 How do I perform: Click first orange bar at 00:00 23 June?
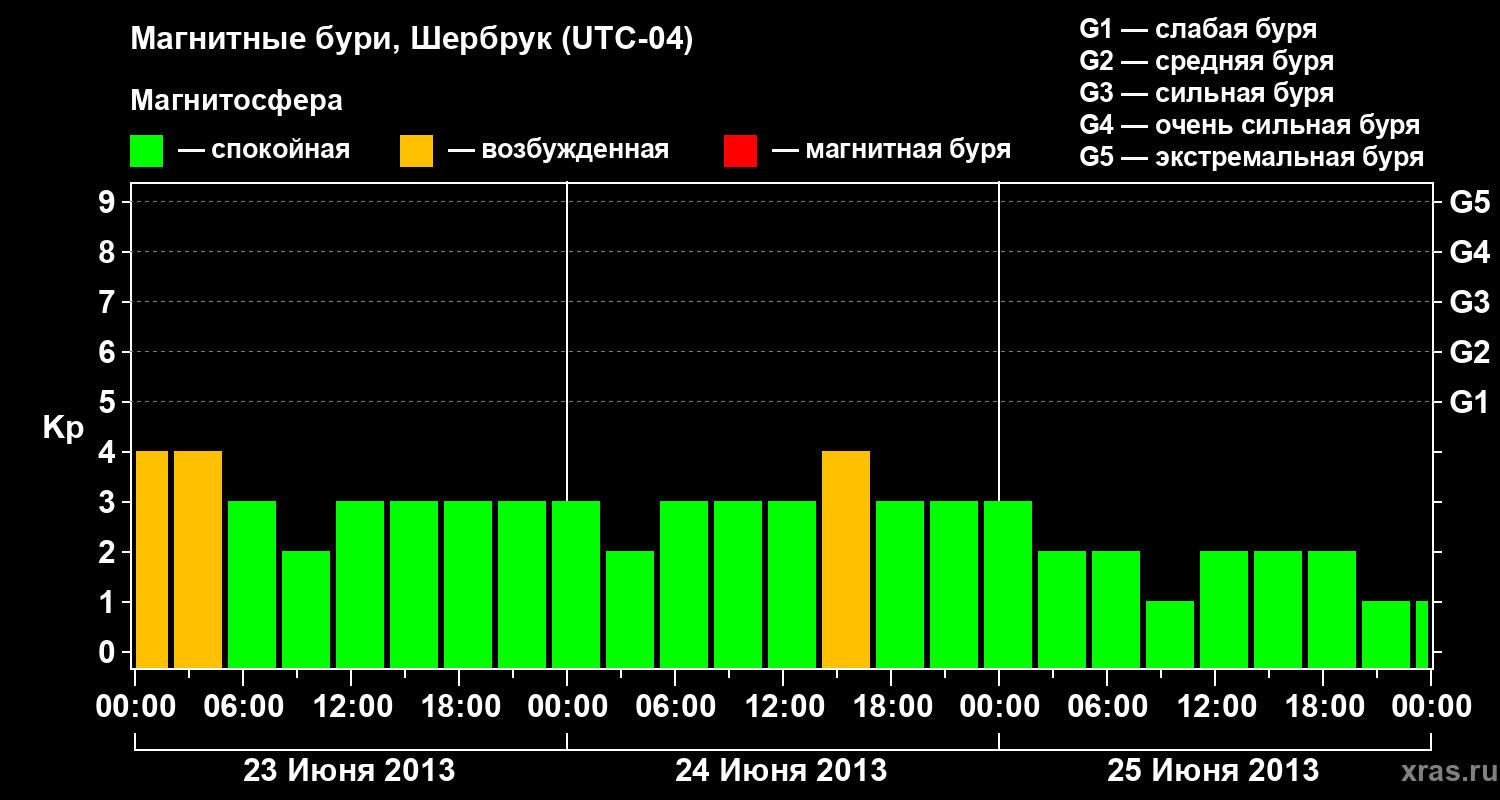(152, 560)
